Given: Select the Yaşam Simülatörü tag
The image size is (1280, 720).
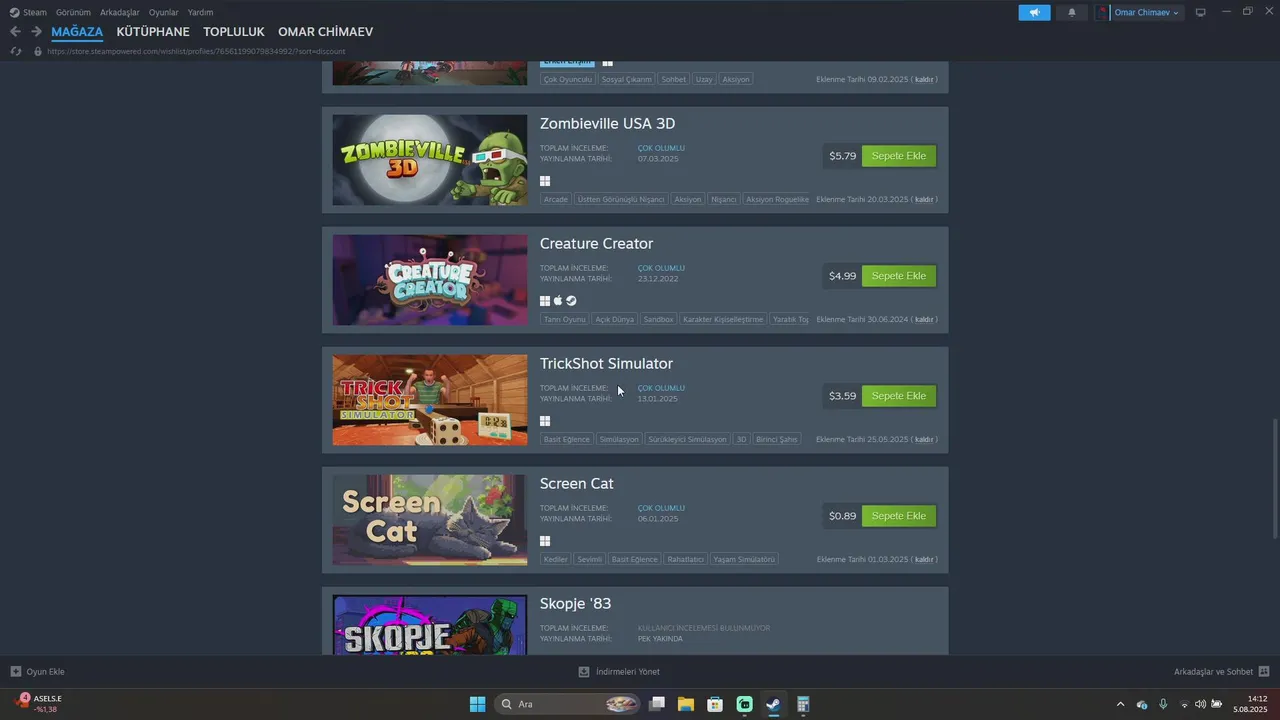Looking at the screenshot, I should point(744,559).
